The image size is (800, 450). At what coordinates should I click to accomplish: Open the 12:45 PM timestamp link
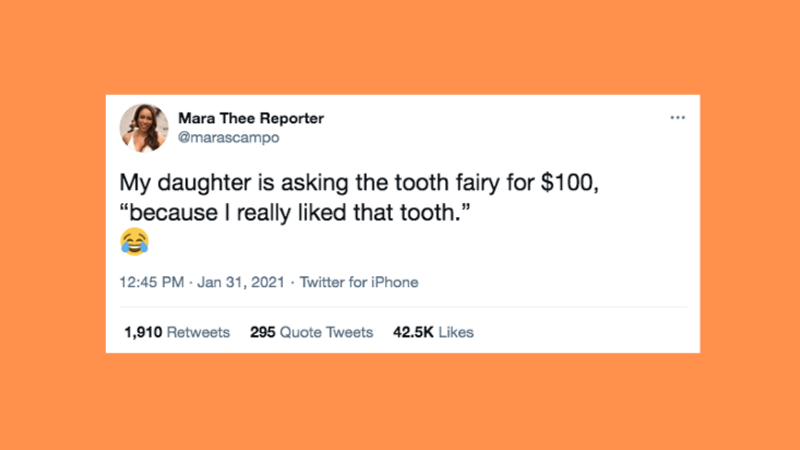(151, 282)
